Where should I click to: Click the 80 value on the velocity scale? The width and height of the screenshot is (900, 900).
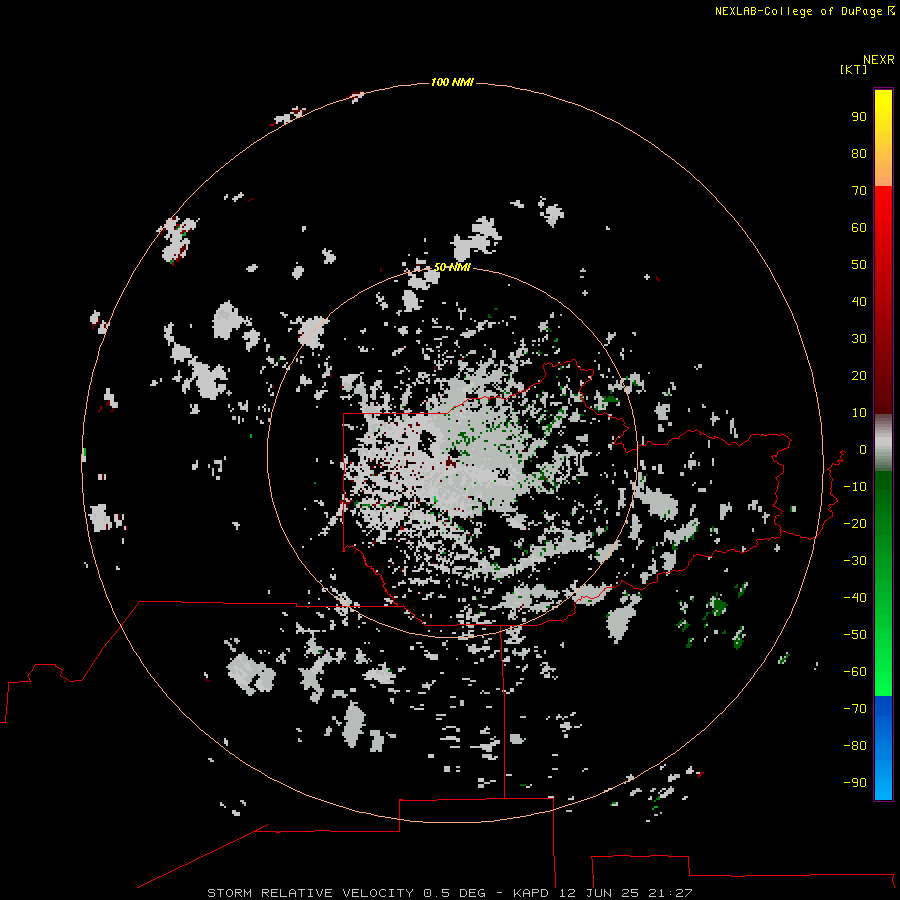click(x=859, y=154)
